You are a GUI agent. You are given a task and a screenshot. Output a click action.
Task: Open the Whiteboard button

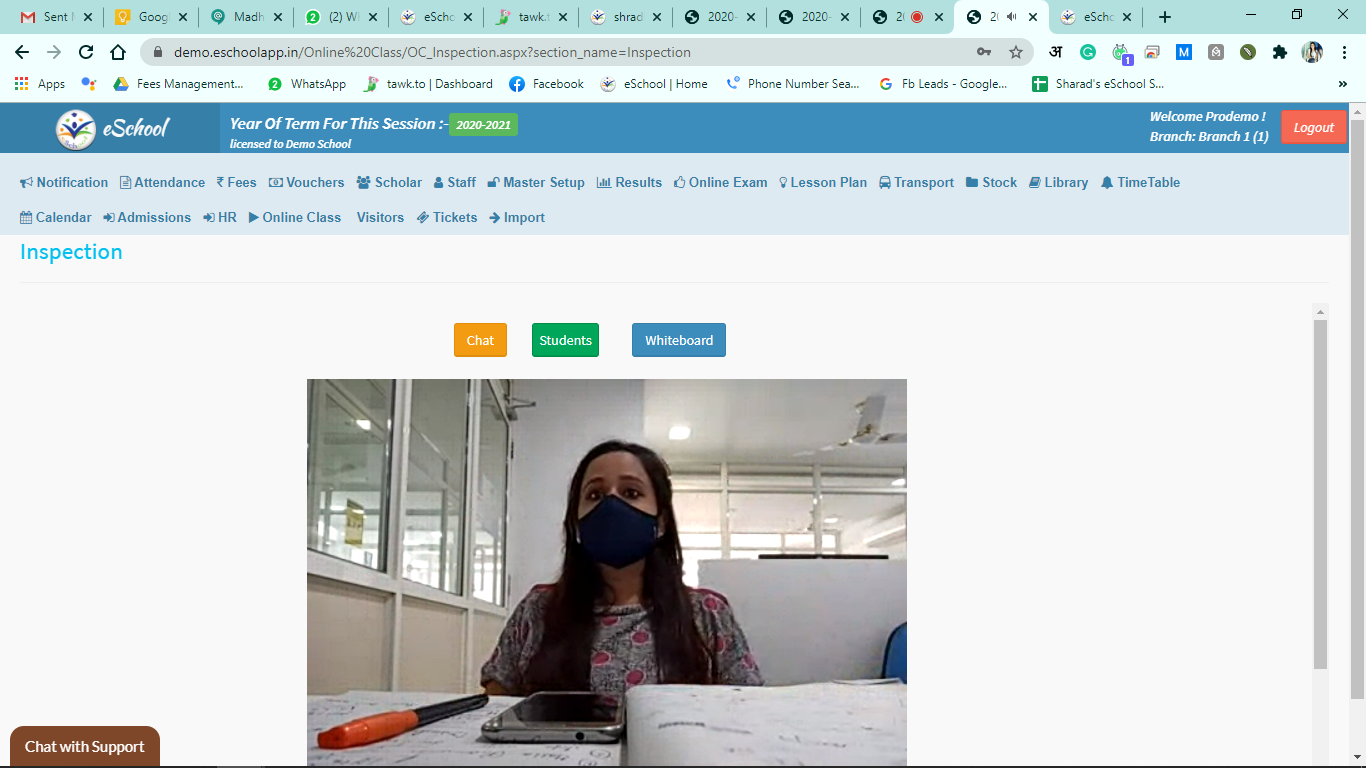coord(678,340)
